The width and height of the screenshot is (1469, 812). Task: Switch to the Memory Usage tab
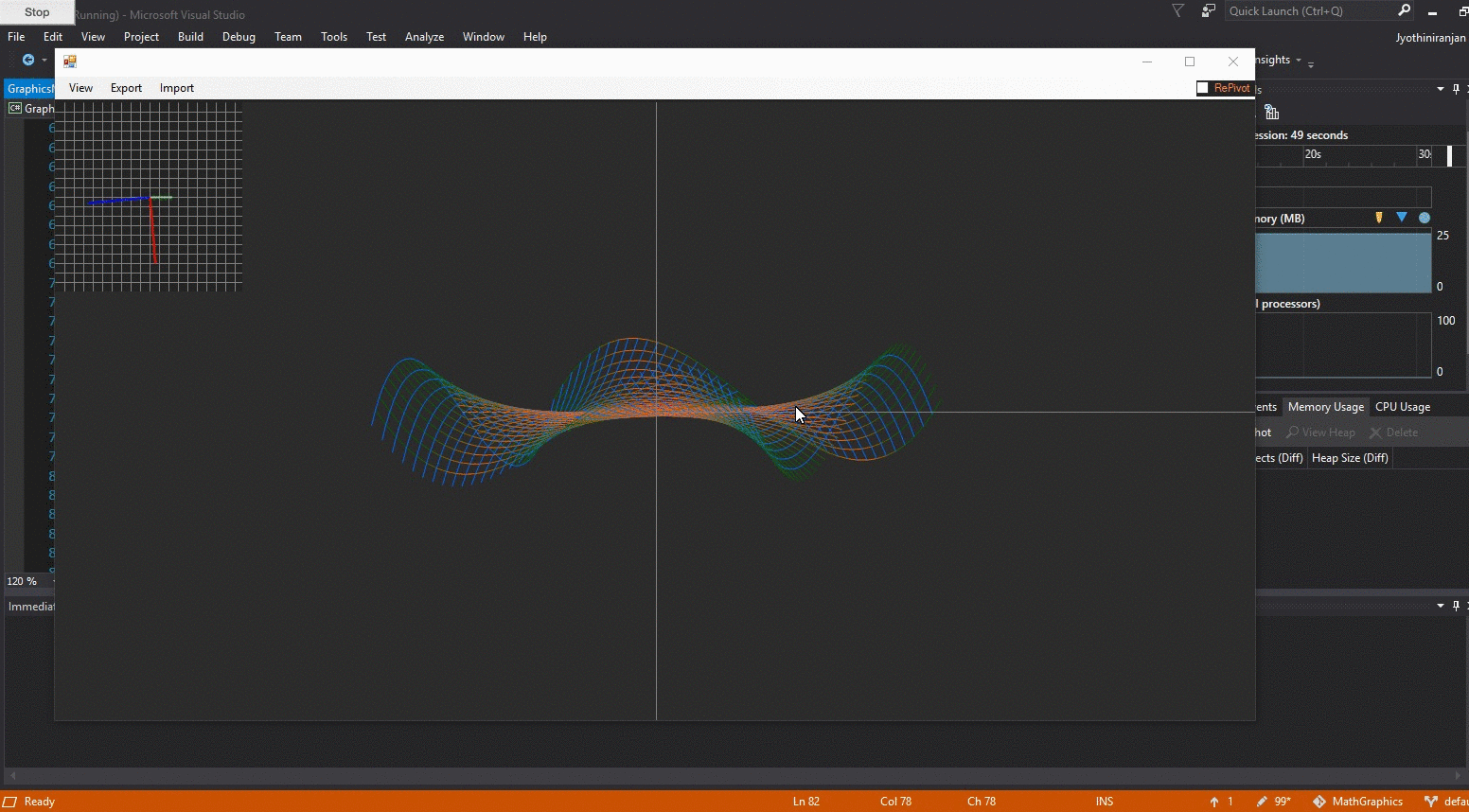click(x=1325, y=407)
